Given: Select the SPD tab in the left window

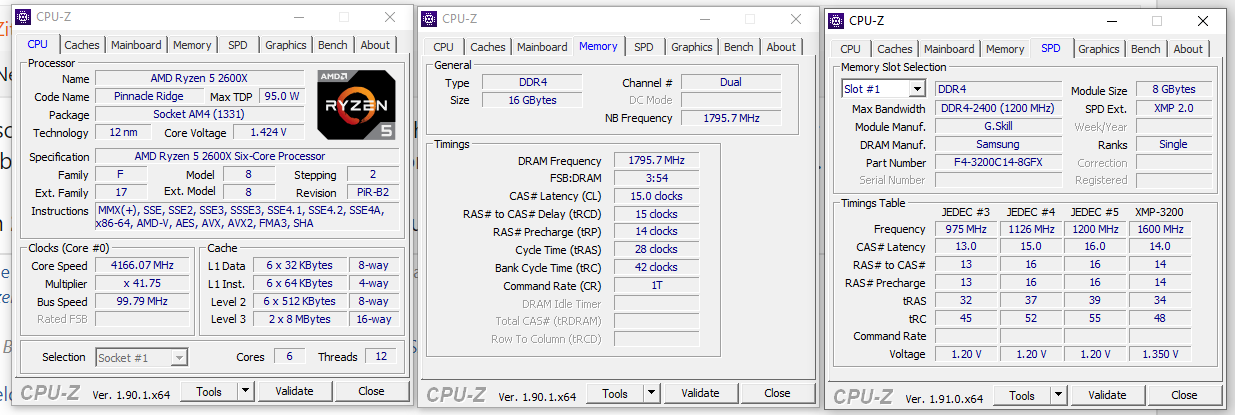Looking at the screenshot, I should click(x=237, y=45).
